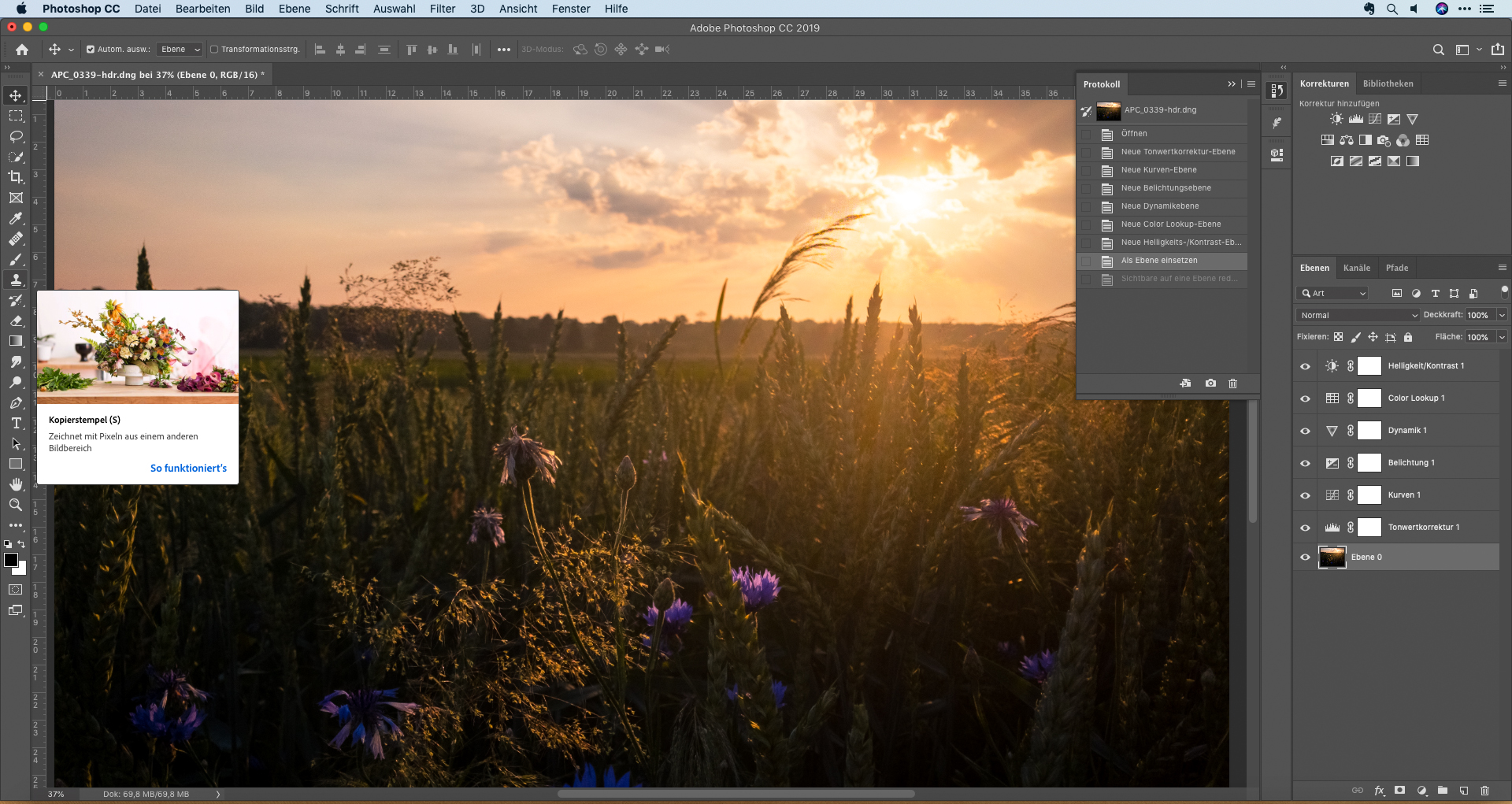
Task: Select the Horizontal Type tool
Action: point(16,423)
